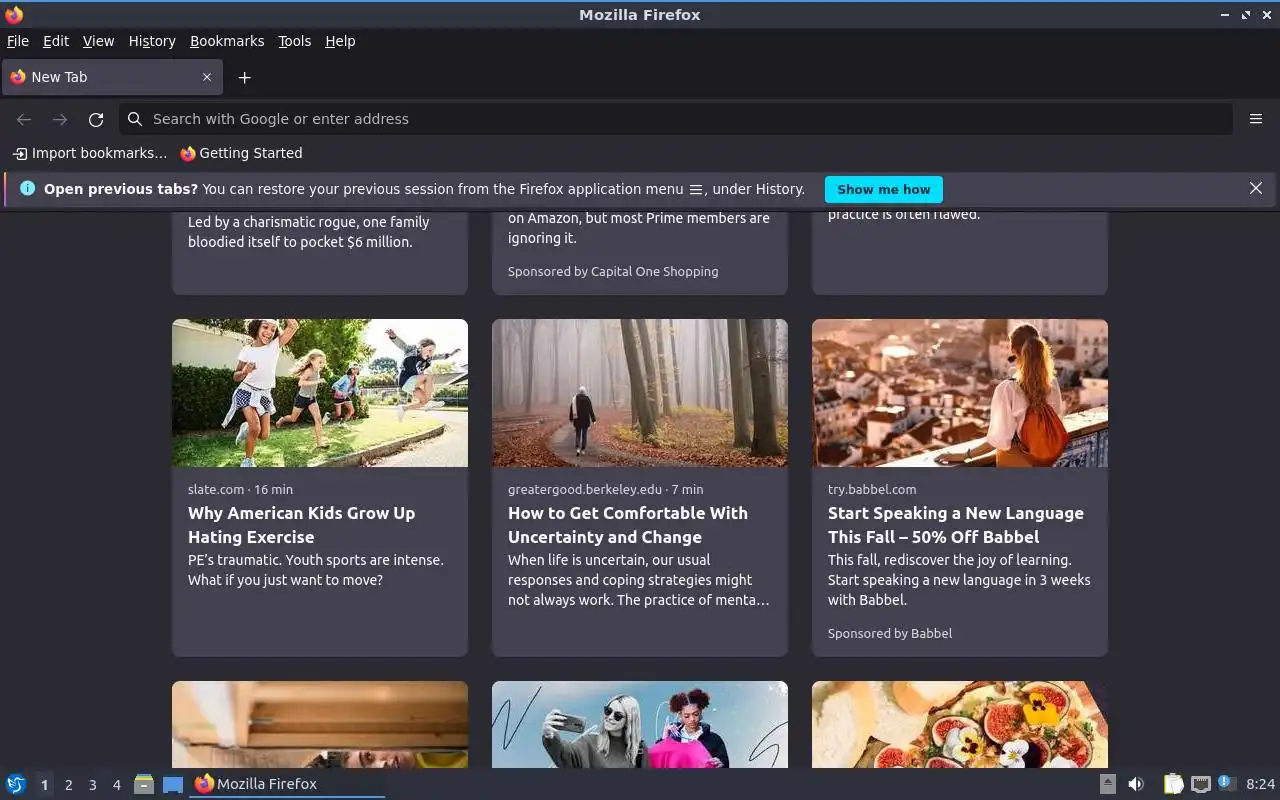
Task: Open the Babbel city overlook thumbnail
Action: [x=960, y=393]
